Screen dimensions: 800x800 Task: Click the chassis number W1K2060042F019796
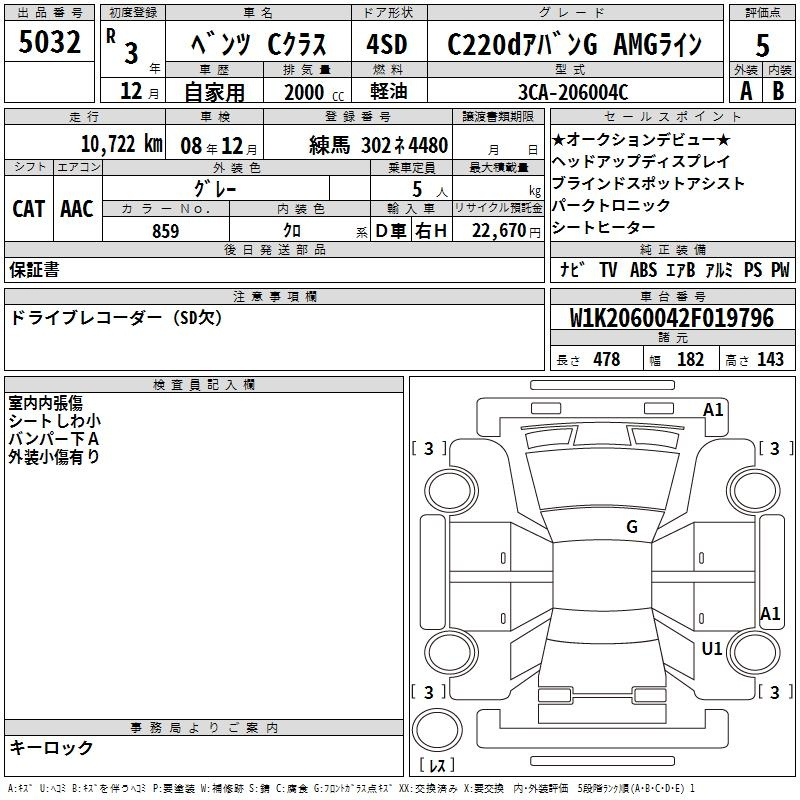pyautogui.click(x=671, y=319)
